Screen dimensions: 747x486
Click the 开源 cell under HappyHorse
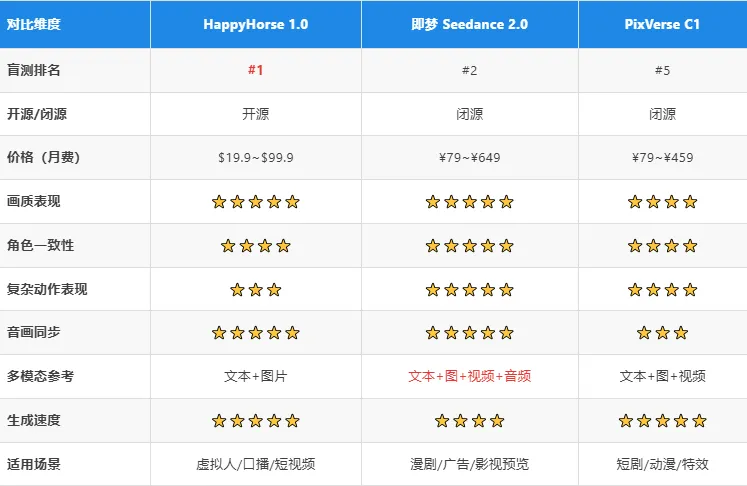(255, 114)
